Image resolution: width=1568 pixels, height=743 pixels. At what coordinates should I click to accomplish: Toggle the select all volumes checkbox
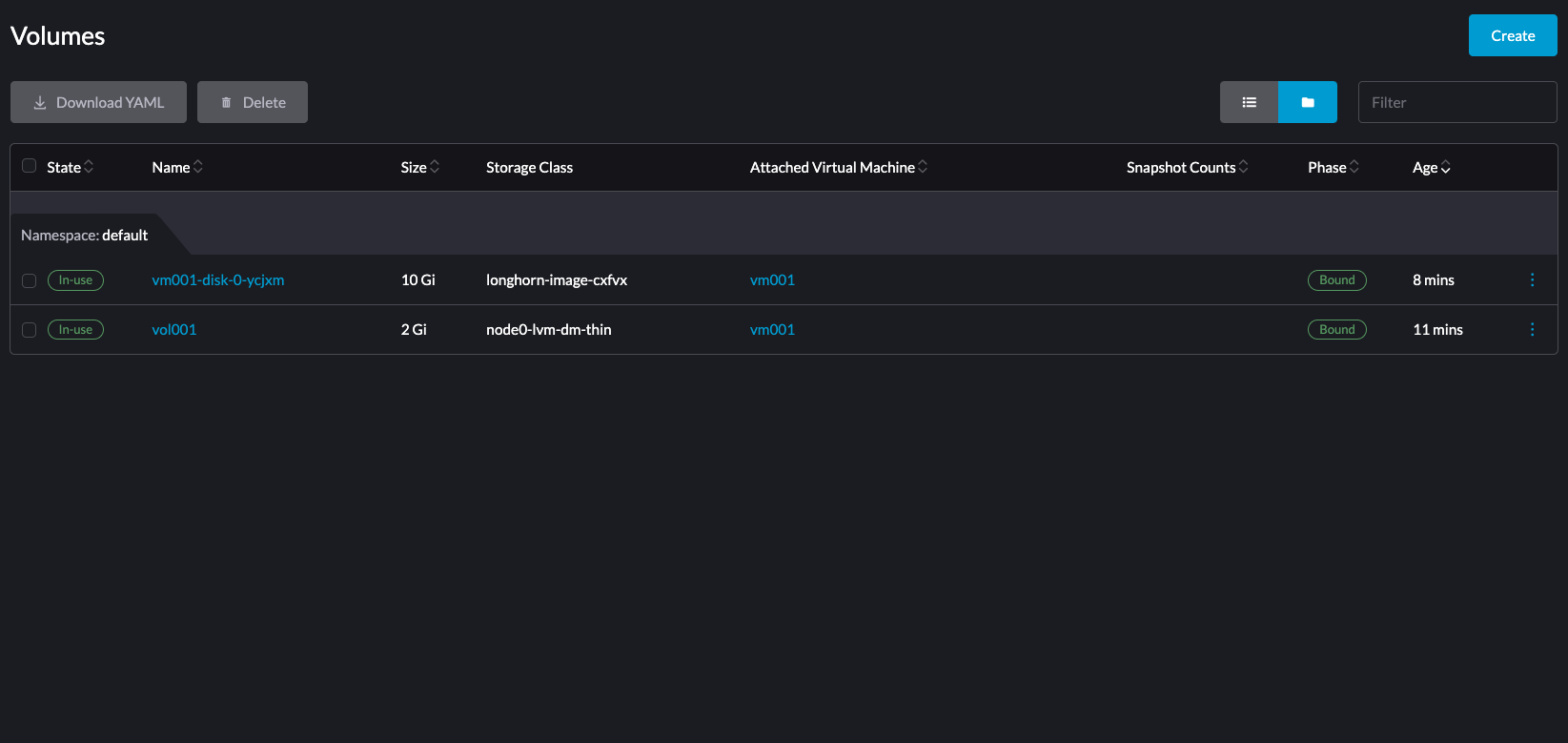coord(30,166)
